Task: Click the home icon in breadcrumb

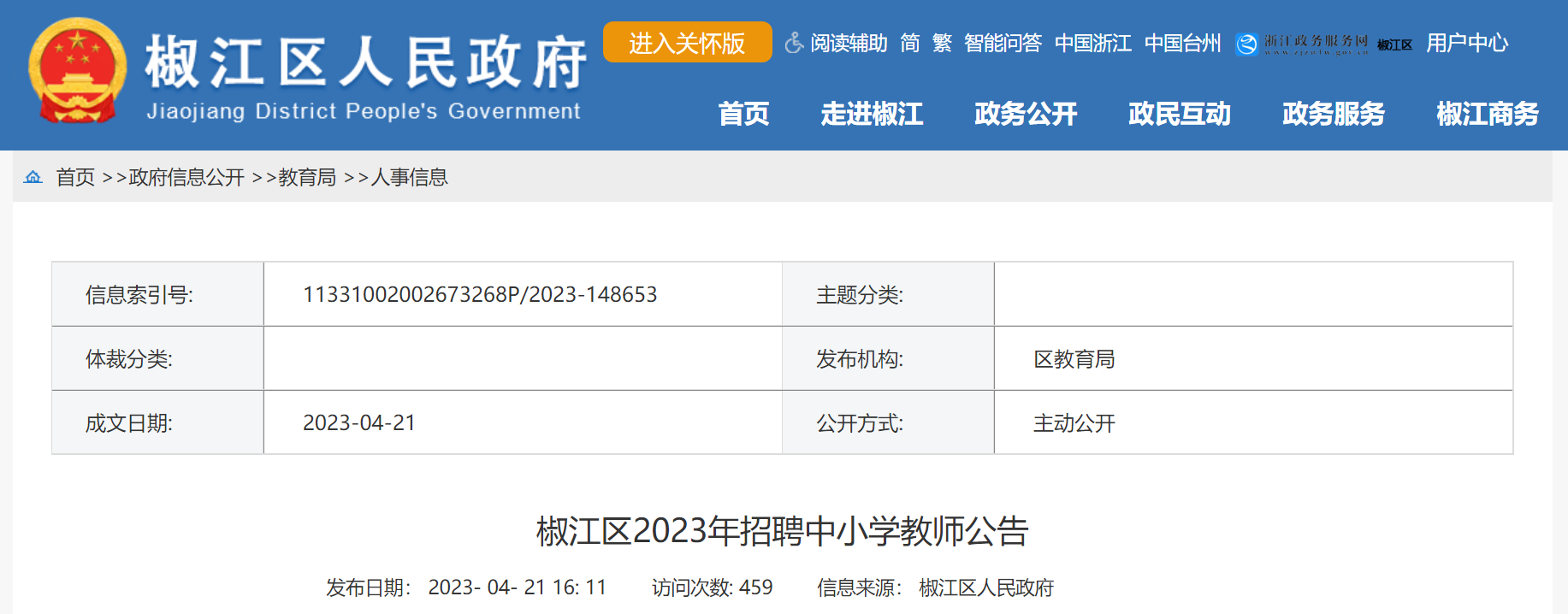Action: [x=33, y=177]
